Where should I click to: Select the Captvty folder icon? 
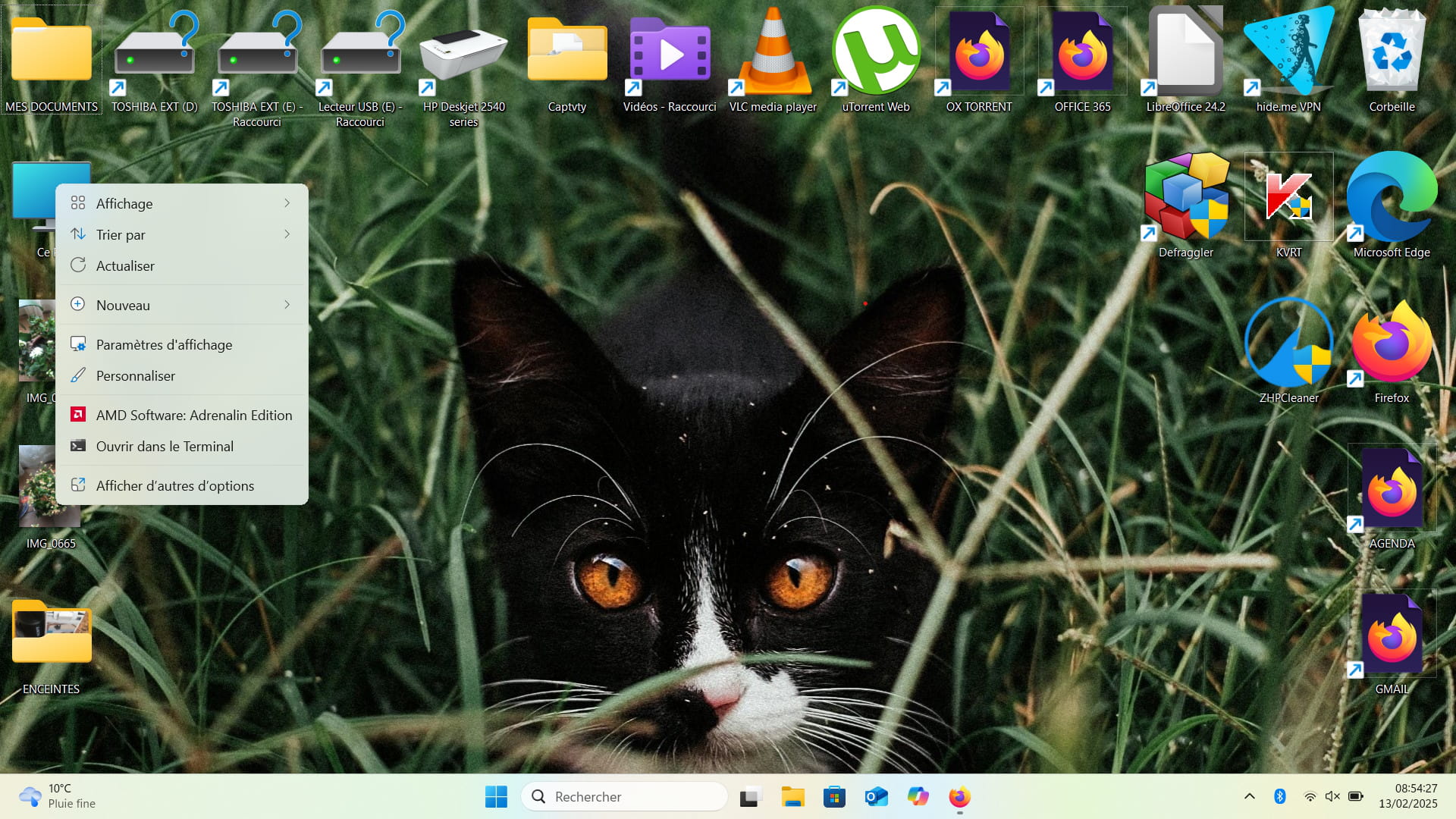(x=567, y=51)
